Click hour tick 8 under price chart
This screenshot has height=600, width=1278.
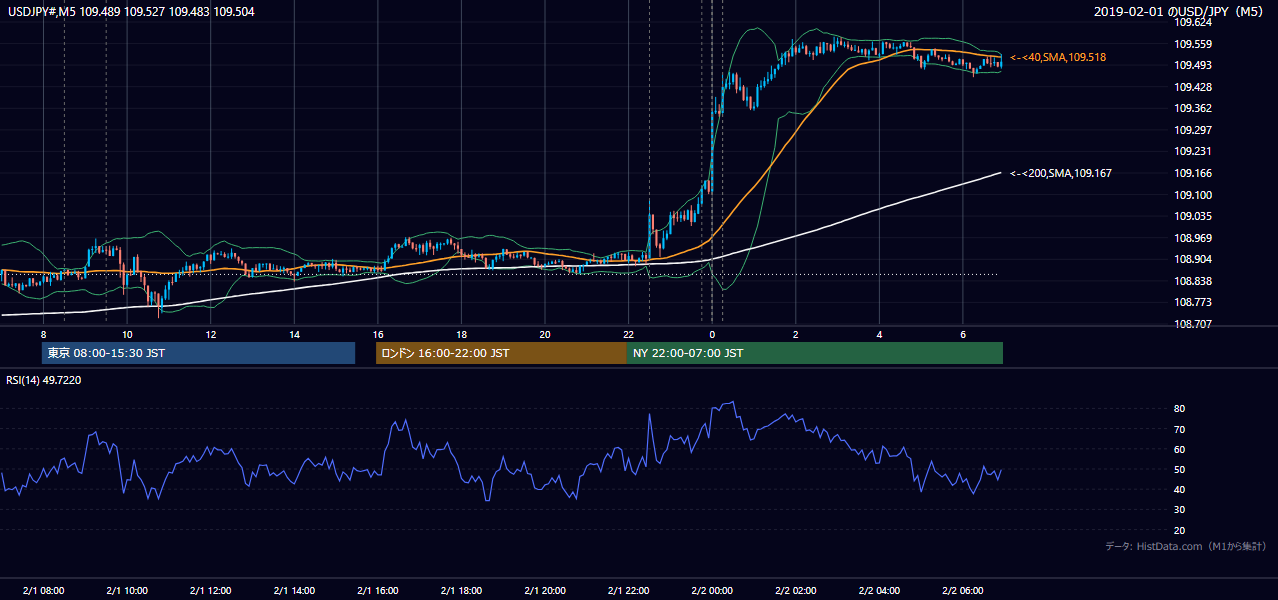(x=43, y=334)
